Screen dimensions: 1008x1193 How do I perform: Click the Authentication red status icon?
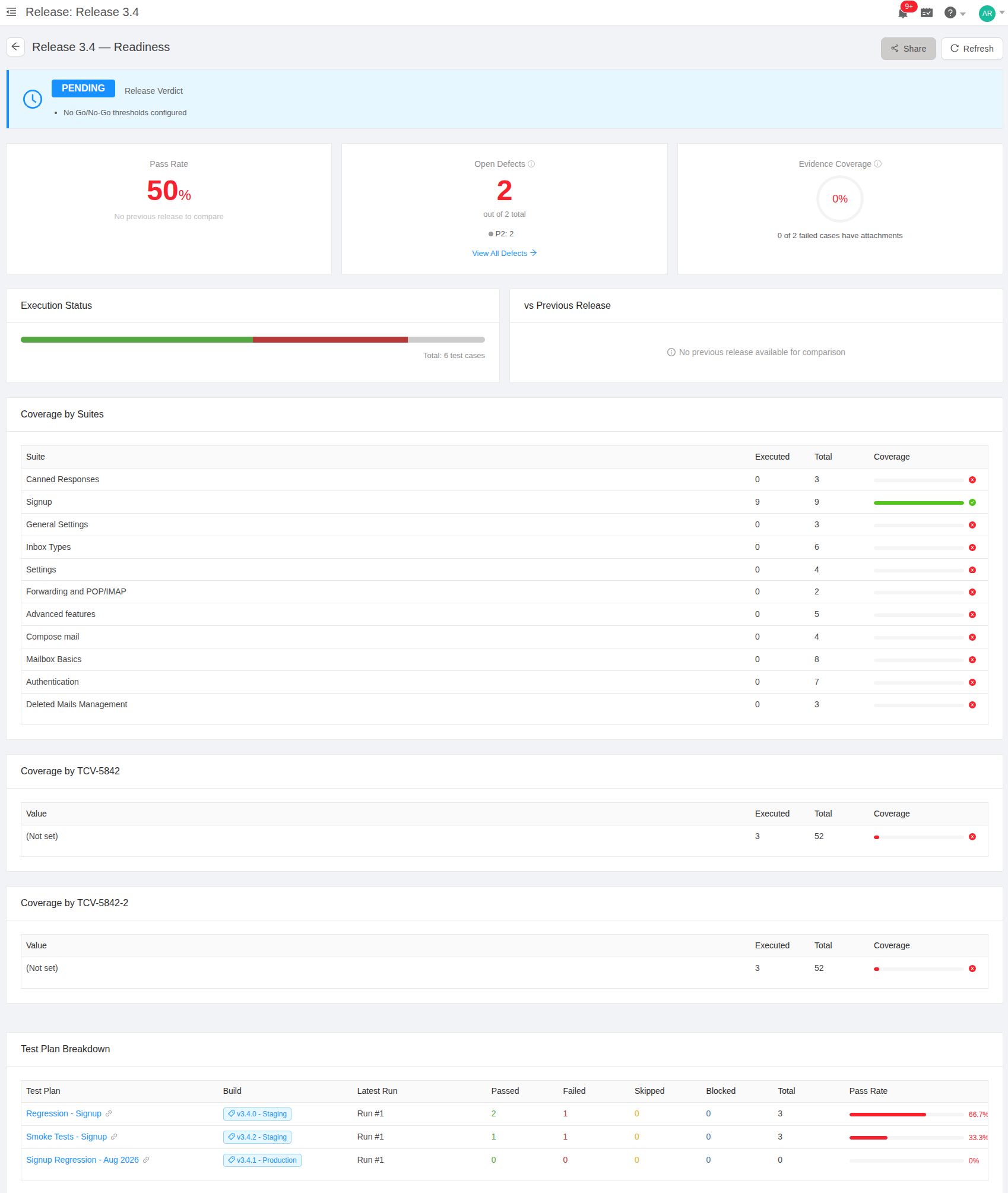(972, 682)
